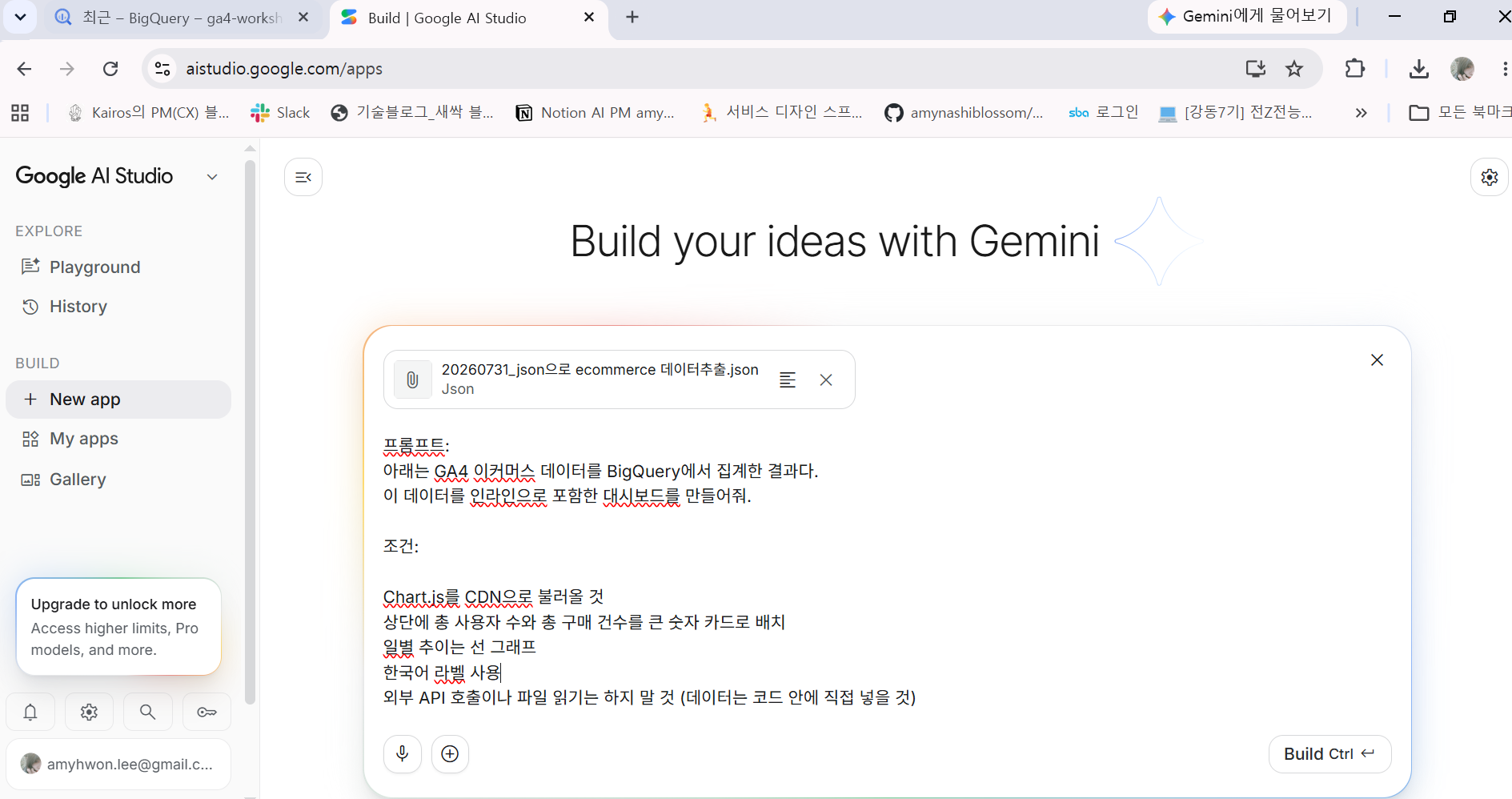Viewport: 1512px width, 799px height.
Task: Open notifications bell in sidebar
Action: pyautogui.click(x=30, y=712)
